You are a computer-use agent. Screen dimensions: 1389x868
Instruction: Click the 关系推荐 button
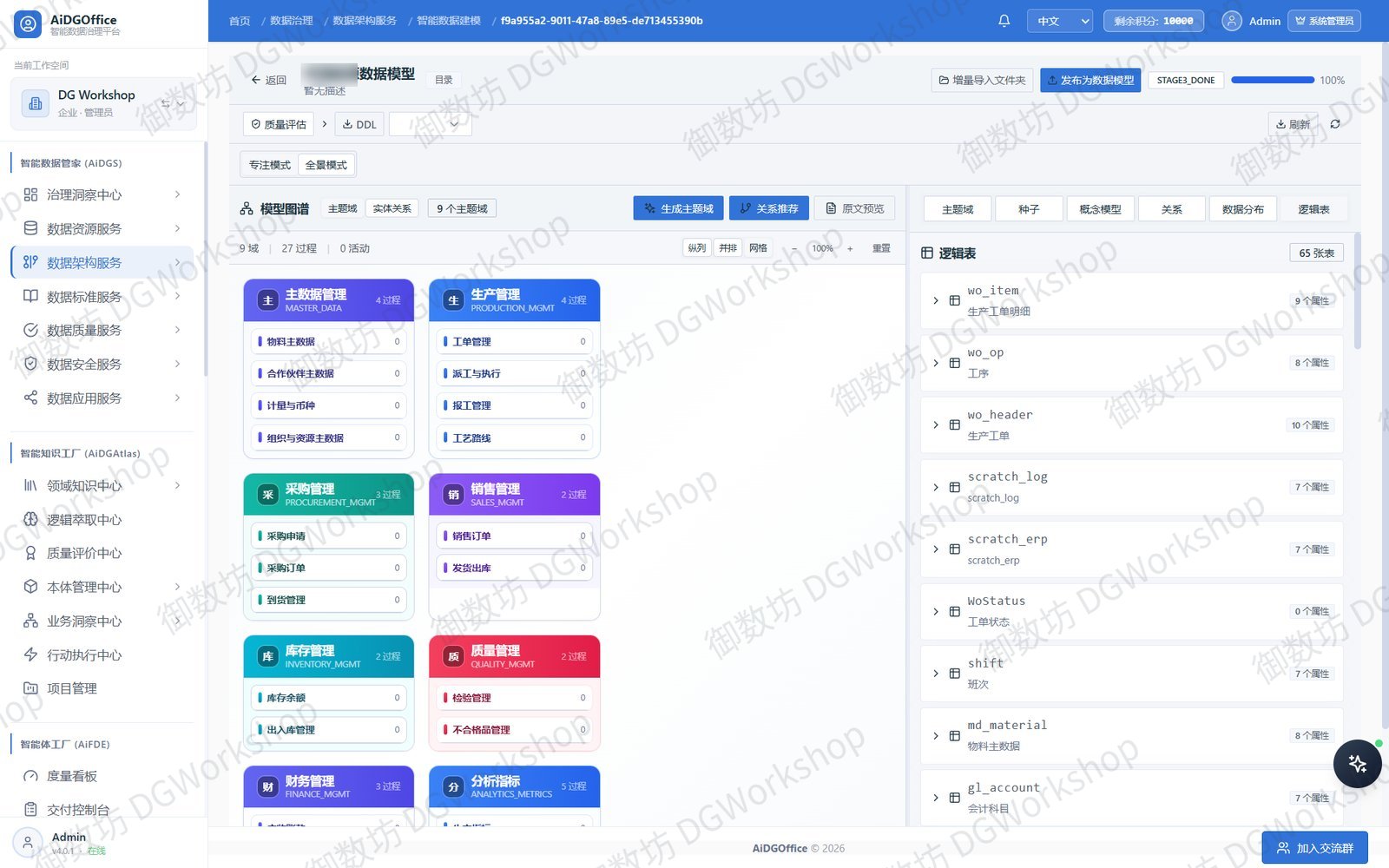click(x=769, y=208)
